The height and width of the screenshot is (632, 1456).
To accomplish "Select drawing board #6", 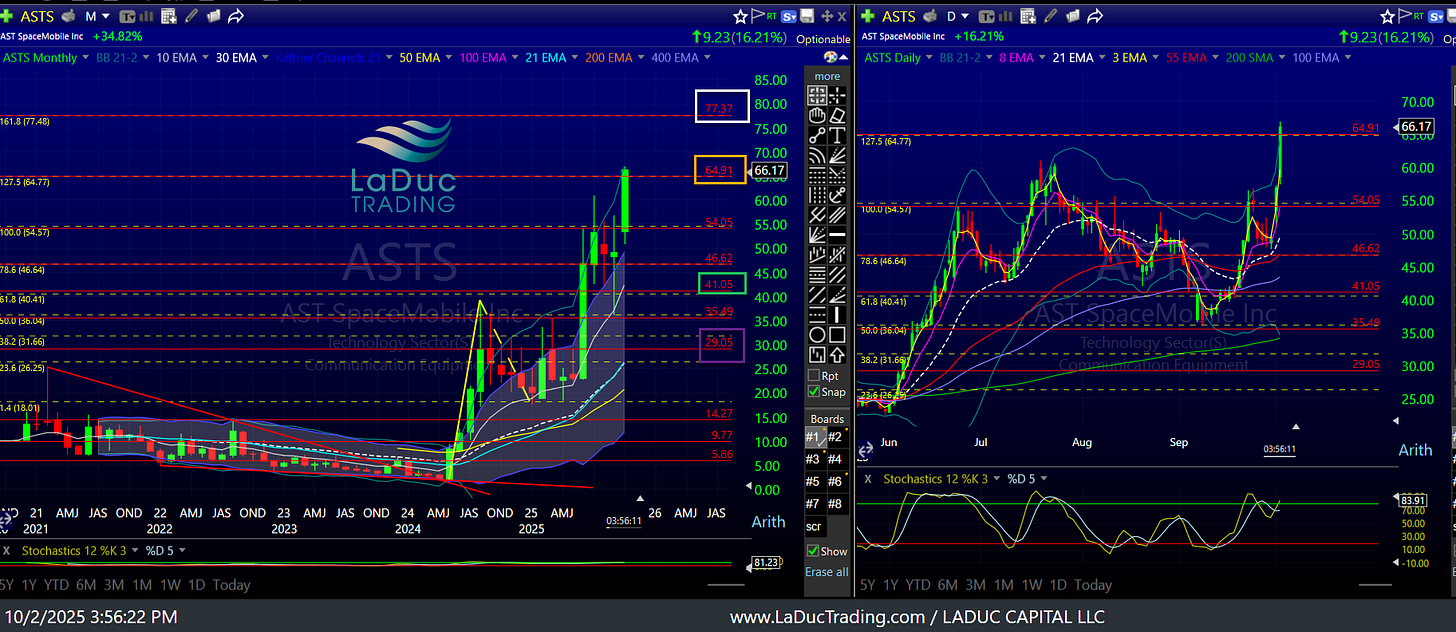I will click(838, 481).
